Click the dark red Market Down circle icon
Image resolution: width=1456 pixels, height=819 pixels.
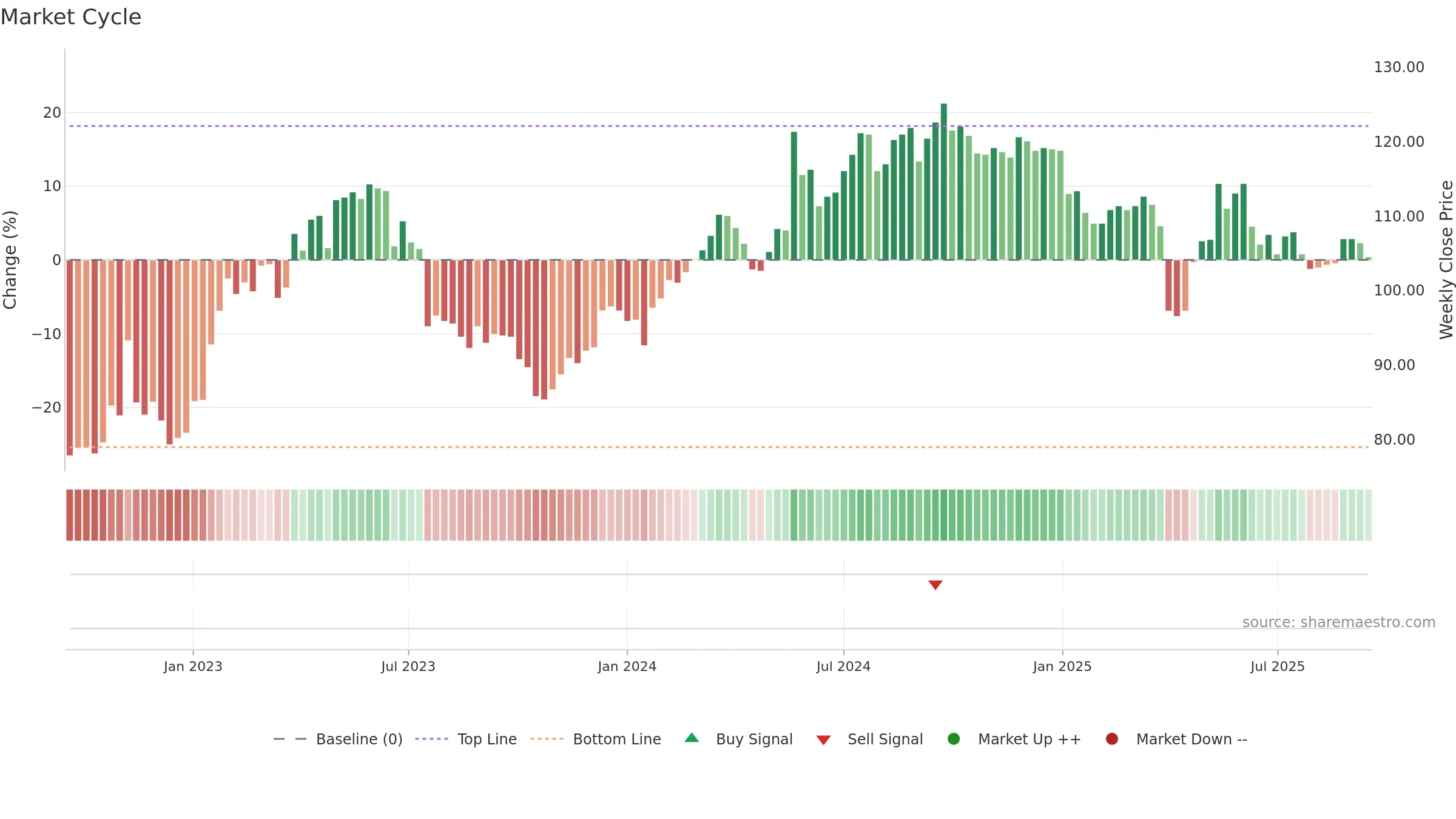[x=1112, y=739]
